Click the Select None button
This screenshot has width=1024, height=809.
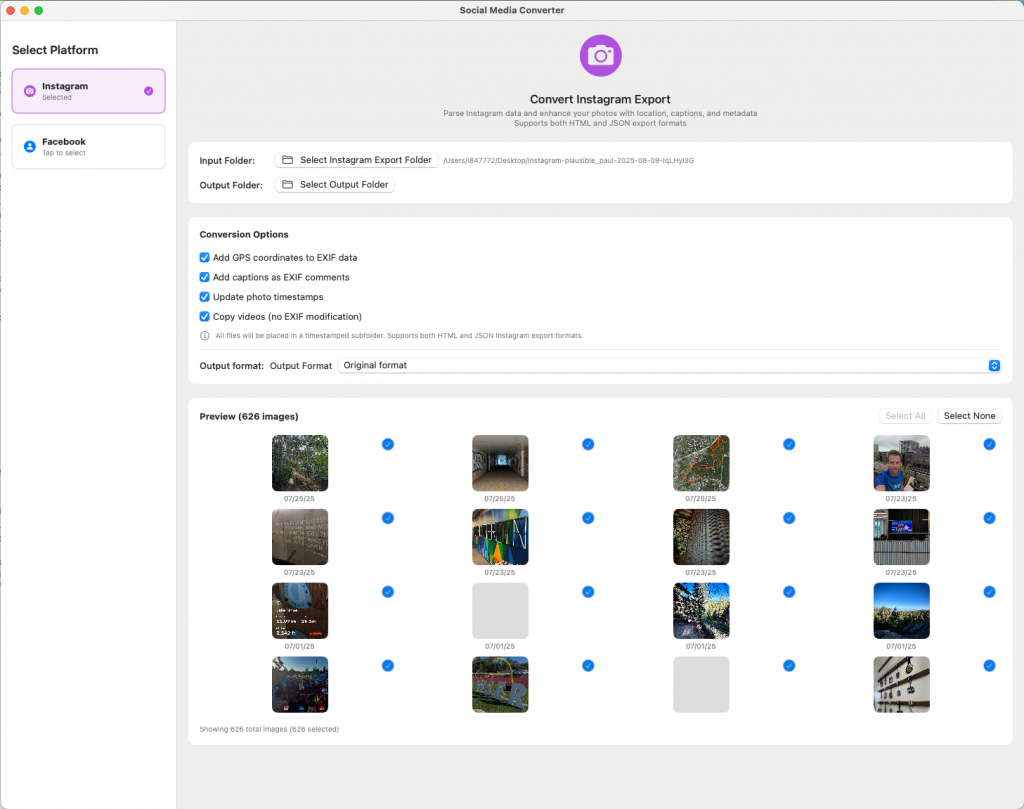point(969,416)
